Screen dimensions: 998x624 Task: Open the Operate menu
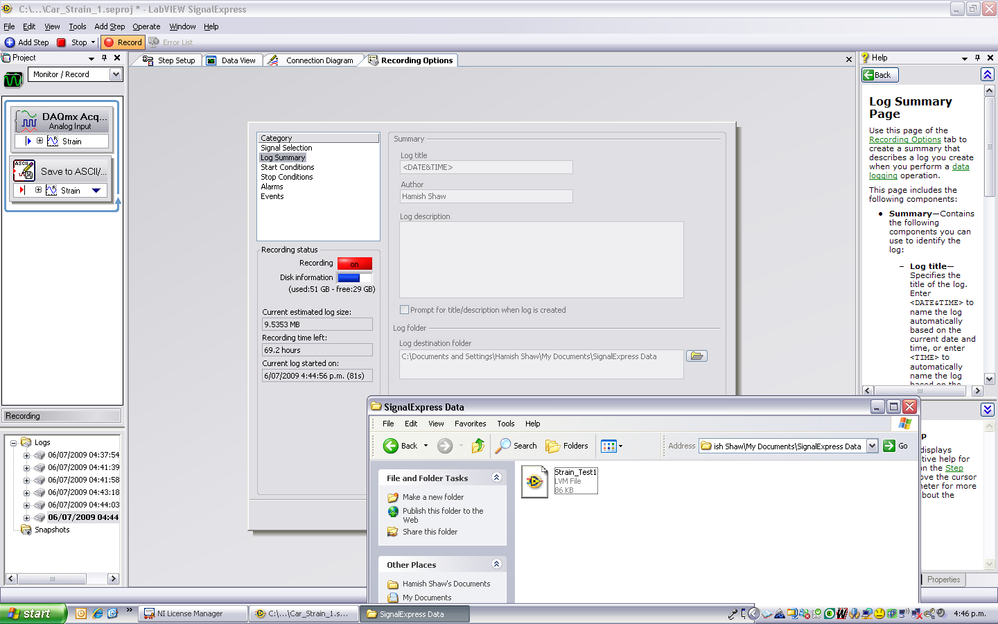pyautogui.click(x=146, y=27)
